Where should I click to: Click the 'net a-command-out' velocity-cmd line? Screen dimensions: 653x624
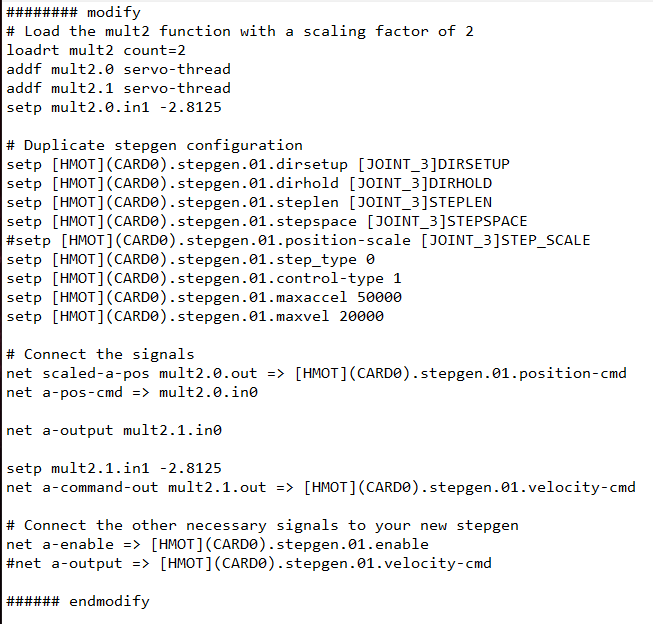coord(321,487)
